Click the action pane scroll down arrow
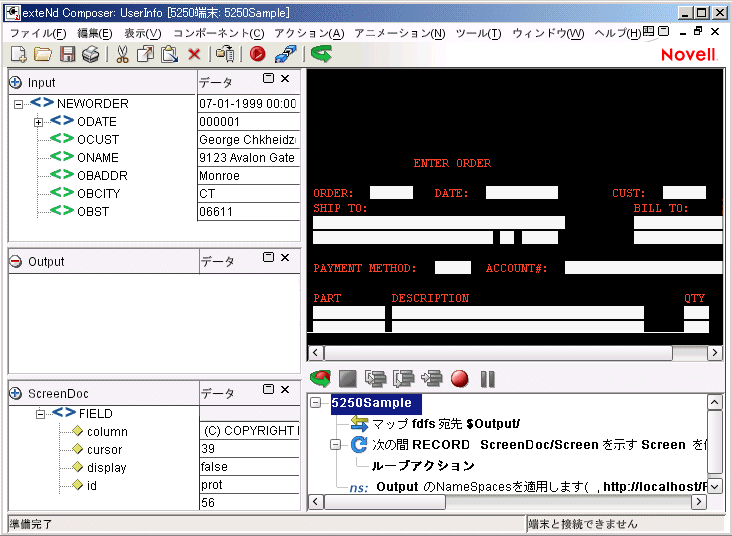The height and width of the screenshot is (536, 732). (714, 486)
